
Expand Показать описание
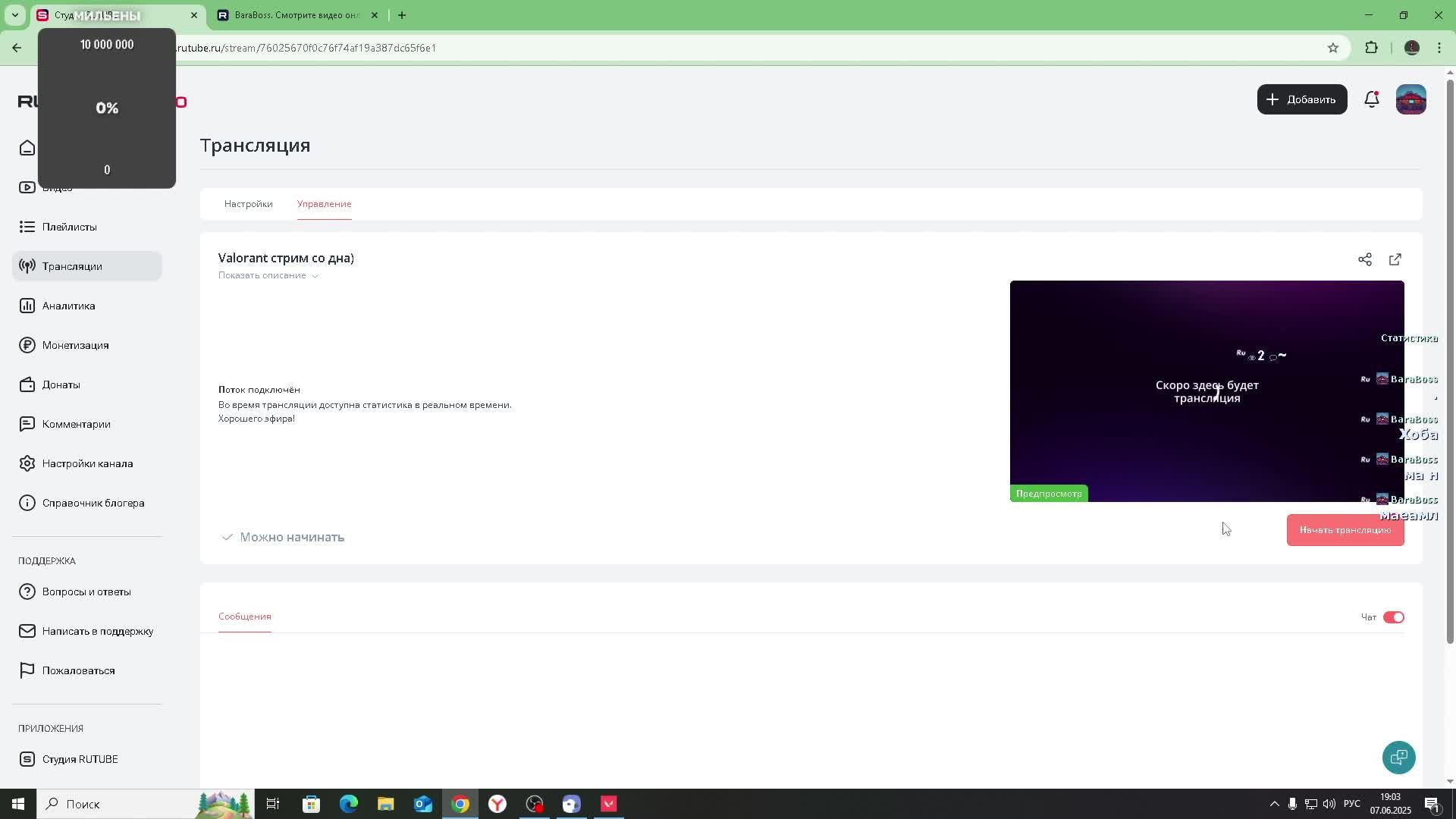268,275
